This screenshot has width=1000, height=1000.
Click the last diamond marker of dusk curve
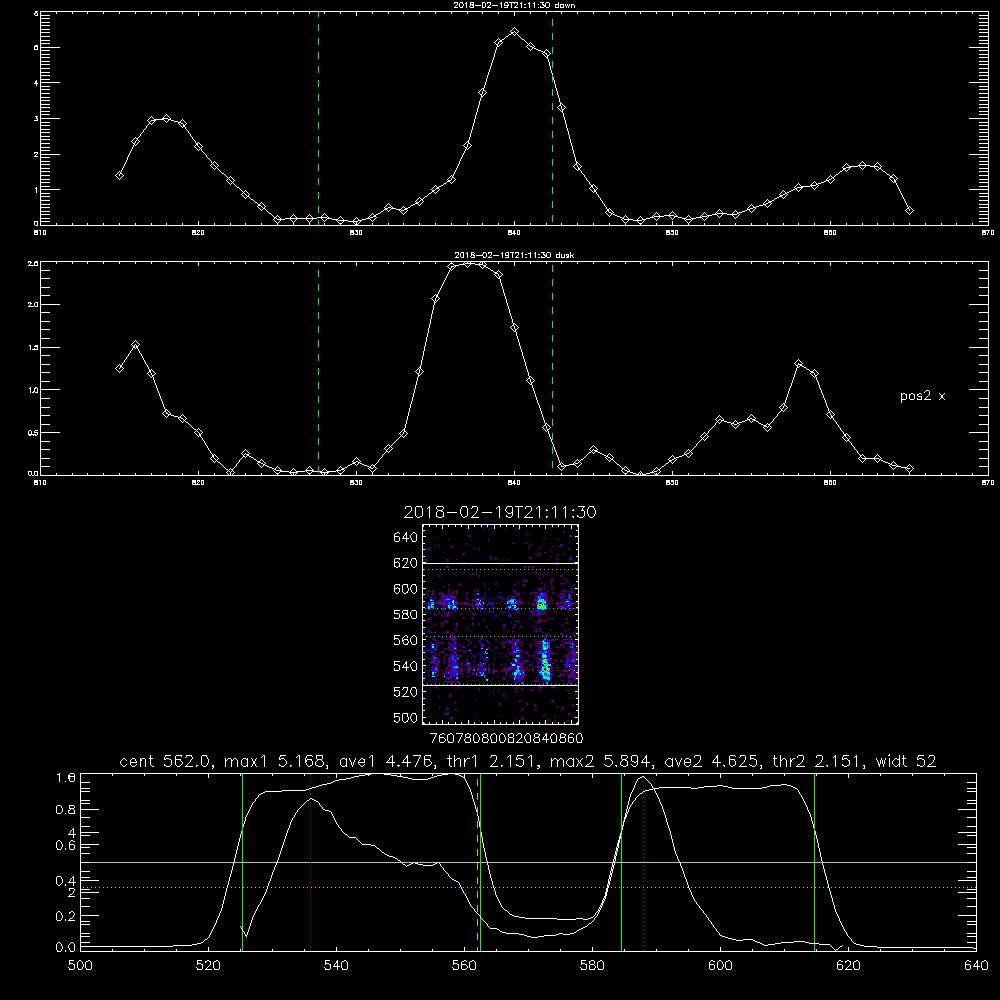point(909,469)
